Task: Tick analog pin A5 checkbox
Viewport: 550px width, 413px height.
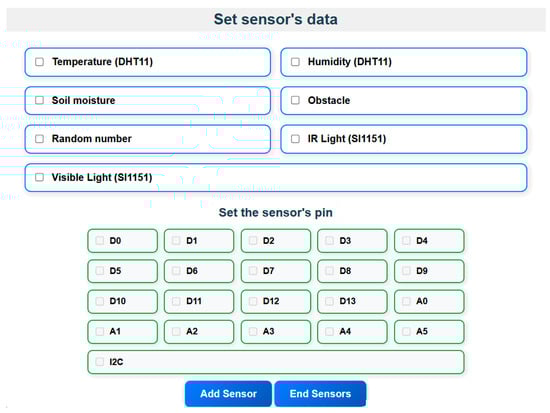Action: click(406, 331)
